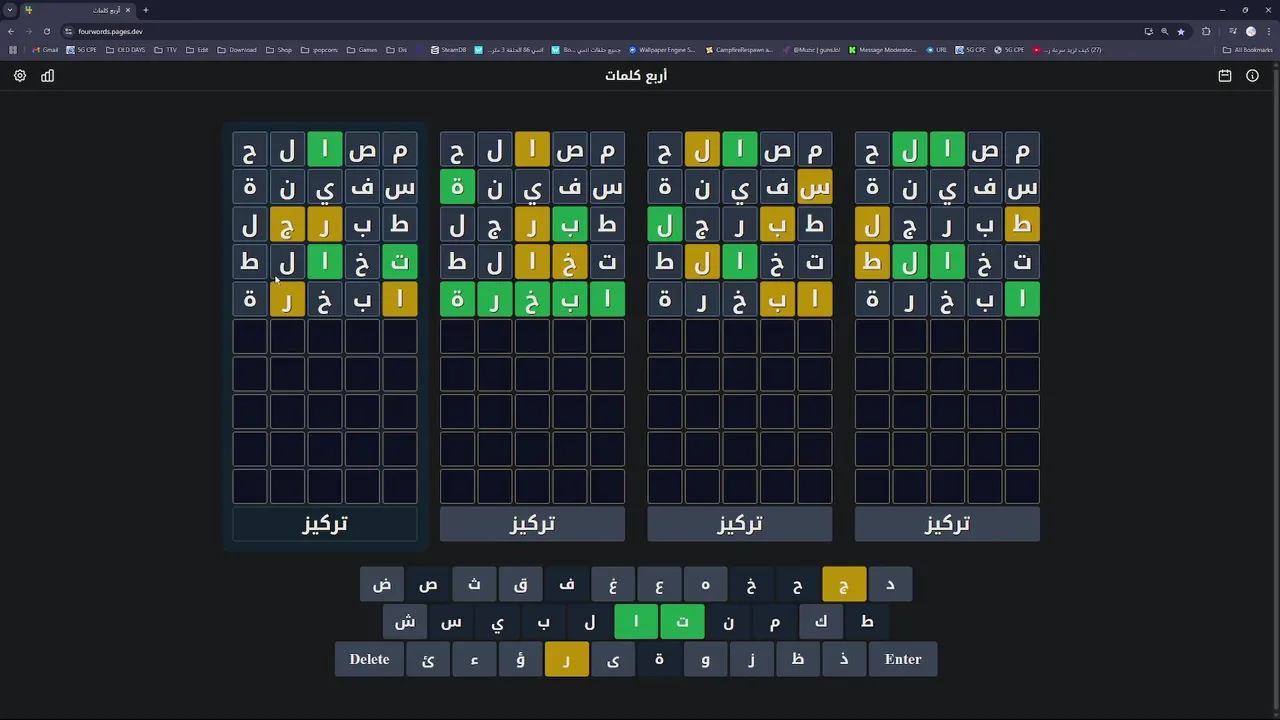Click the green ا key
Viewport: 1280px width, 720px height.
click(x=636, y=622)
